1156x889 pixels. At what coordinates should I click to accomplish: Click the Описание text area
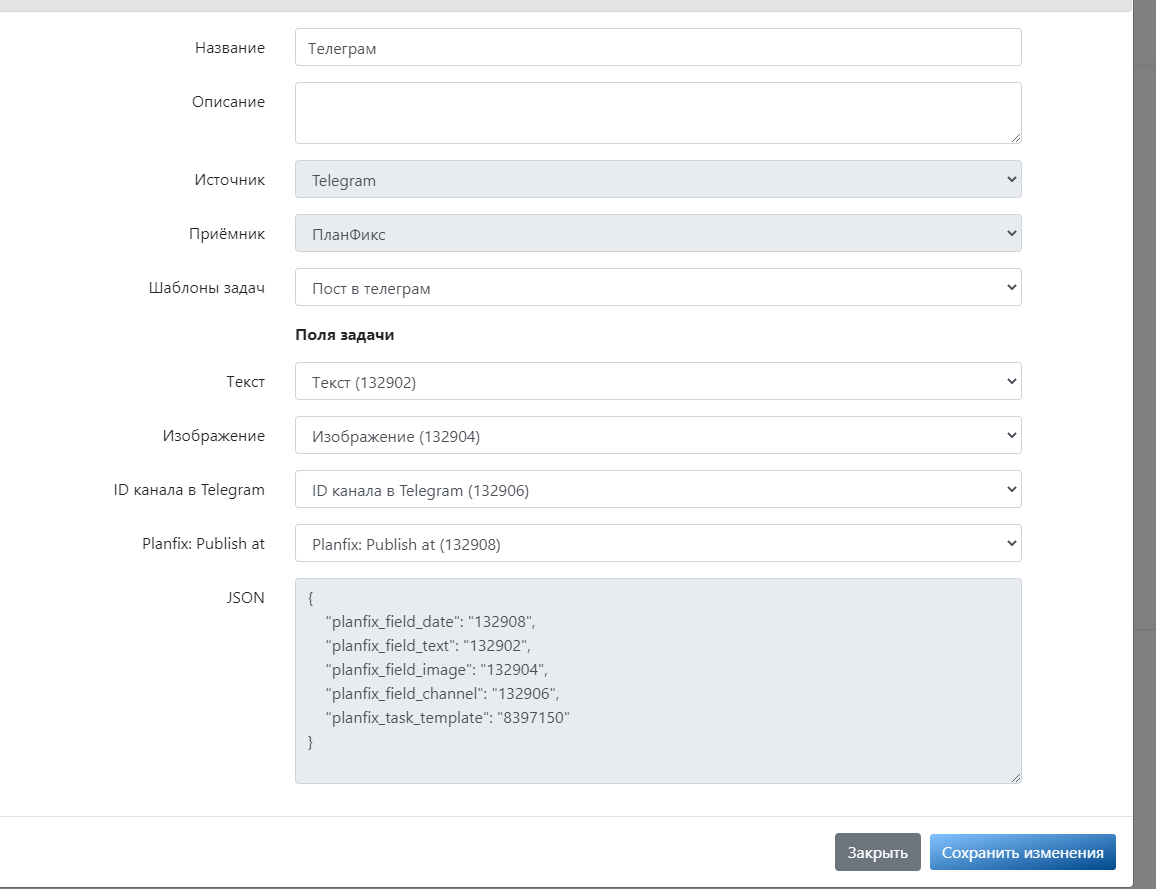point(658,113)
